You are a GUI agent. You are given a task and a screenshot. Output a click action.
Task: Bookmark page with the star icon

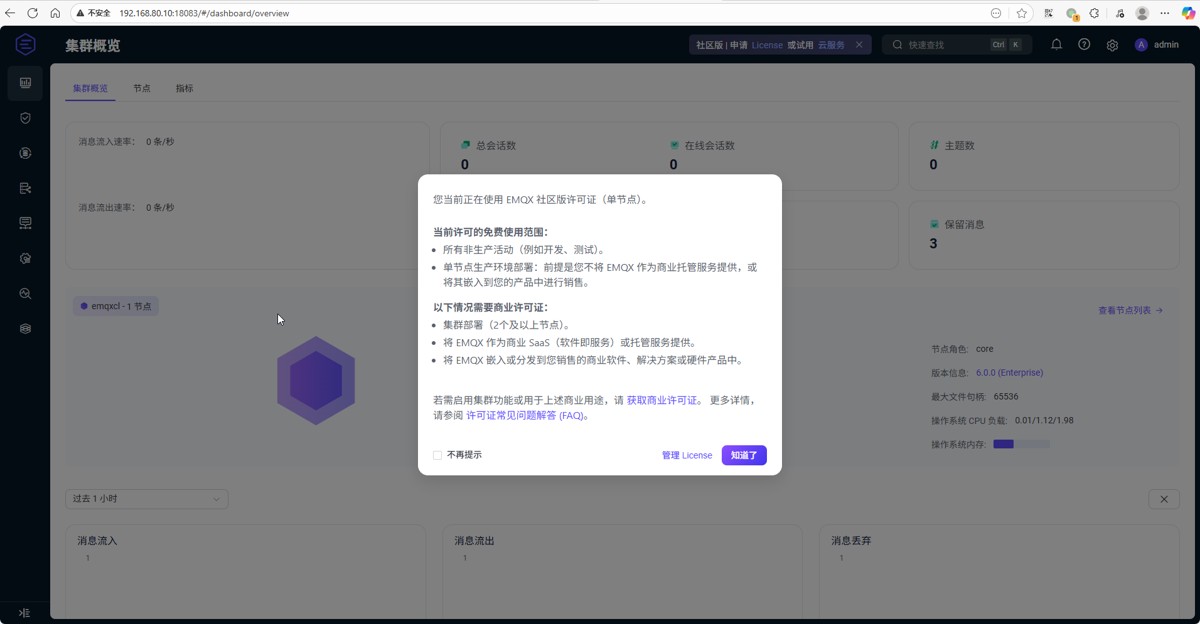coord(1021,13)
